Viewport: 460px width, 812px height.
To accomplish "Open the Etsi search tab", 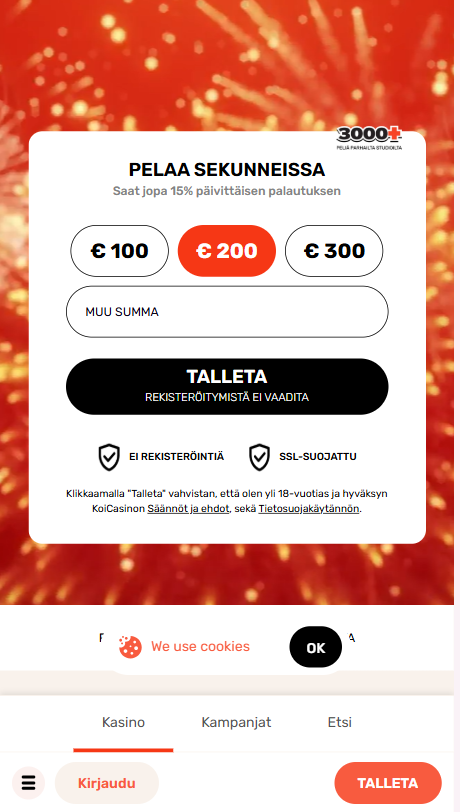I will (340, 722).
